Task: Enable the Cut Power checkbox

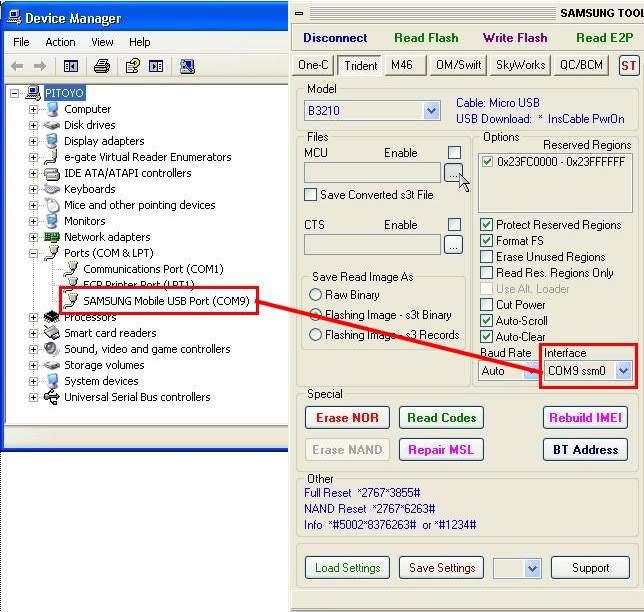Action: tap(486, 305)
